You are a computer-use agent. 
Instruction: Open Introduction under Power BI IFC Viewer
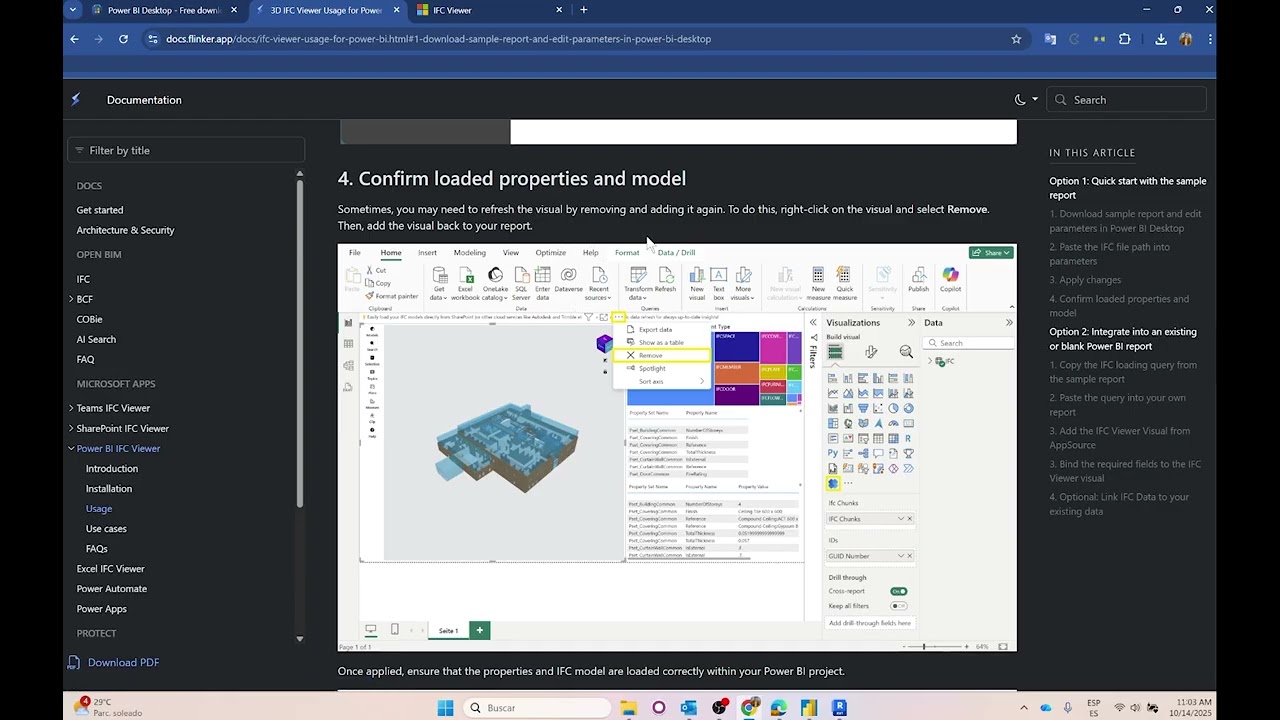(x=112, y=468)
